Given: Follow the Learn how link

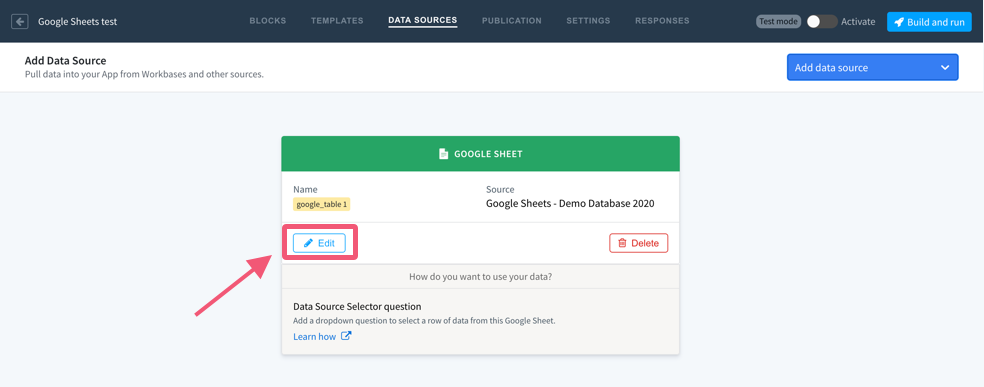Looking at the screenshot, I should tap(314, 336).
